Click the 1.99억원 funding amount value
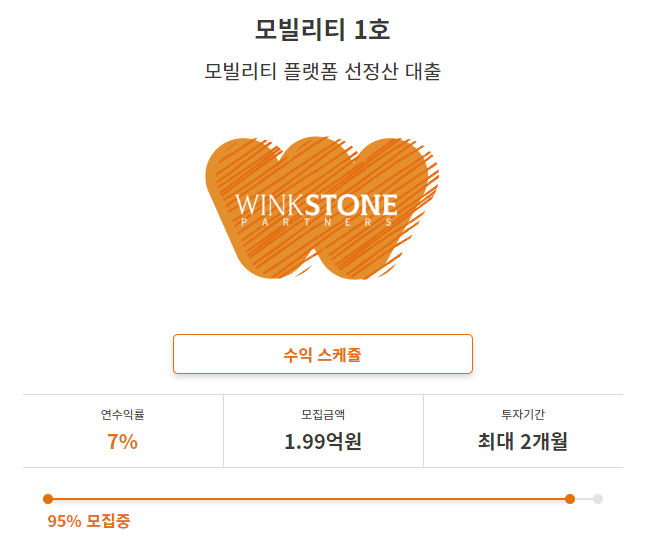The height and width of the screenshot is (545, 648). pyautogui.click(x=323, y=441)
